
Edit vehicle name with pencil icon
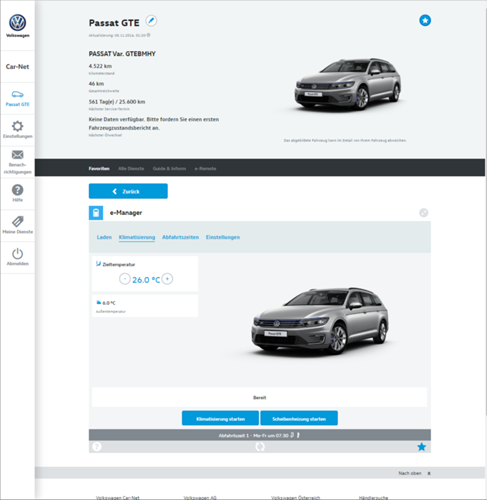click(x=151, y=21)
